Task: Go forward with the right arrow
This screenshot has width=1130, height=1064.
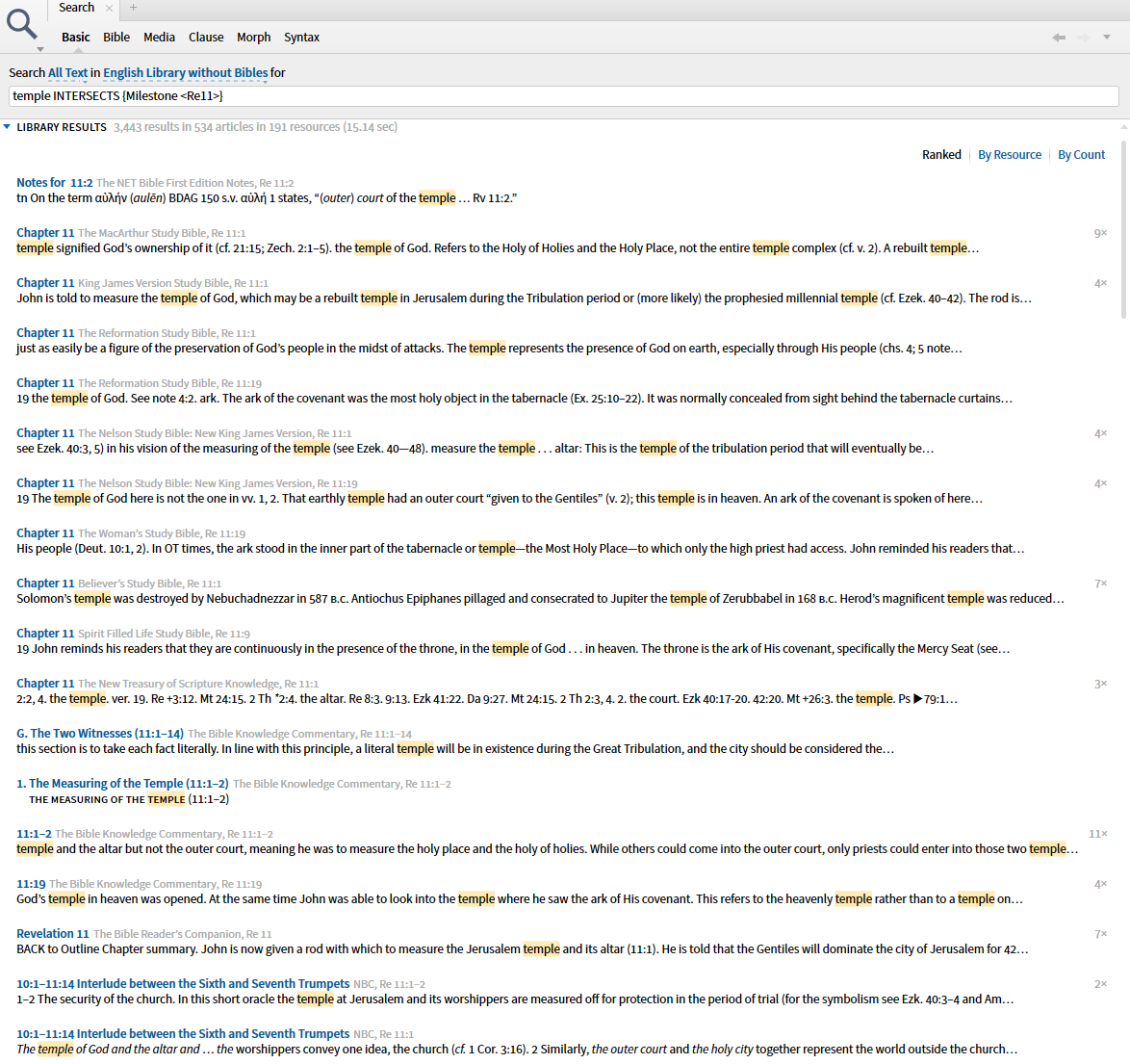Action: pos(1083,38)
